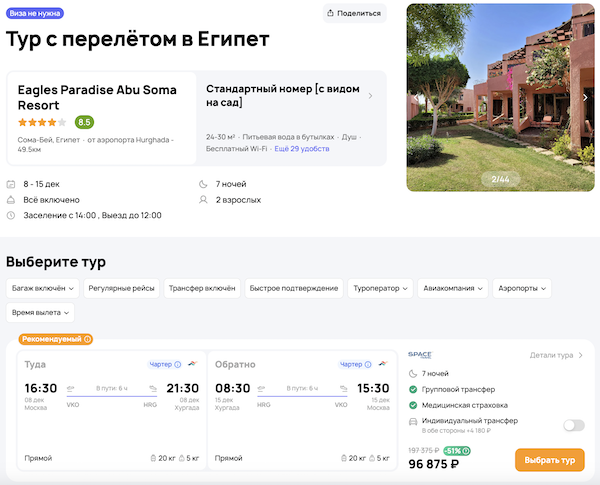This screenshot has height=485, width=600.
Task: Click Чартер info icon on Туда flight
Action: (178, 364)
